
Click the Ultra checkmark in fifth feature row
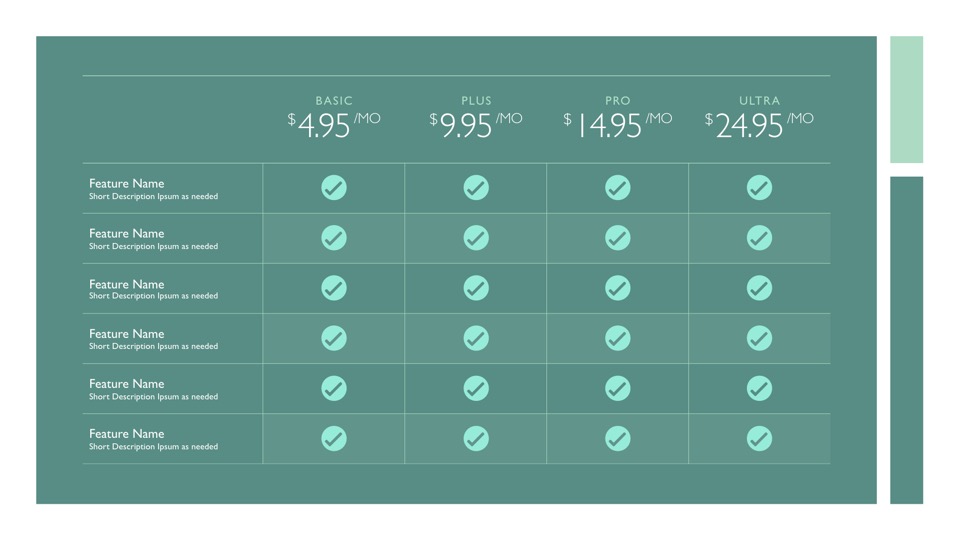point(759,388)
